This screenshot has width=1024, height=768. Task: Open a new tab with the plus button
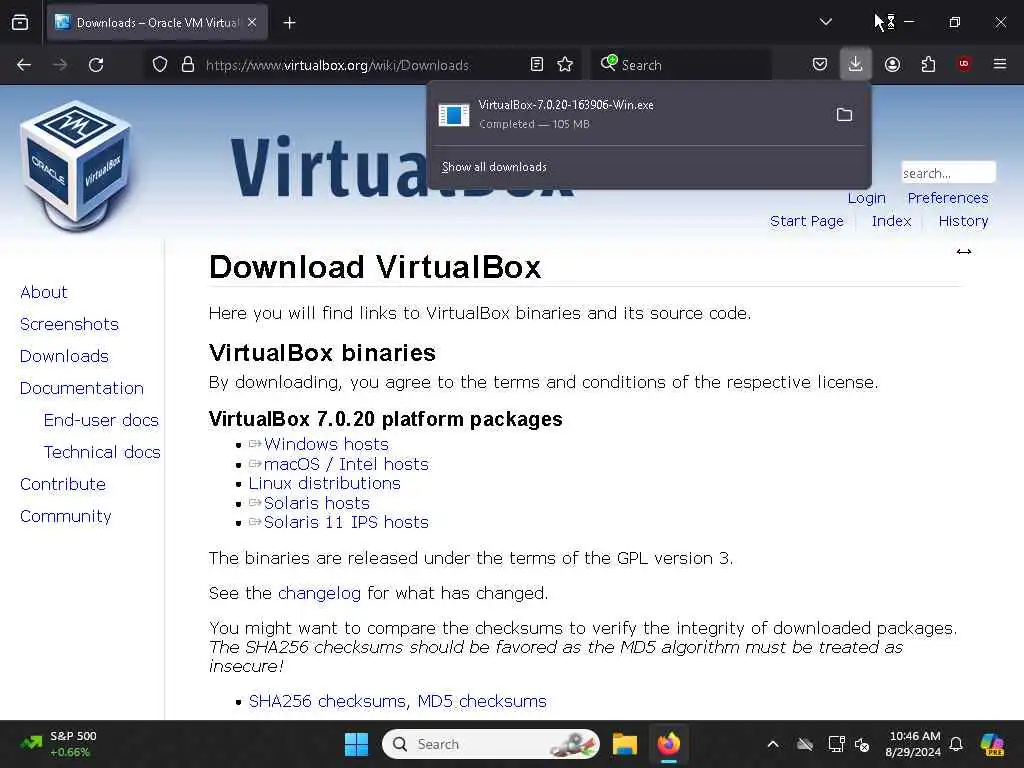tap(290, 23)
